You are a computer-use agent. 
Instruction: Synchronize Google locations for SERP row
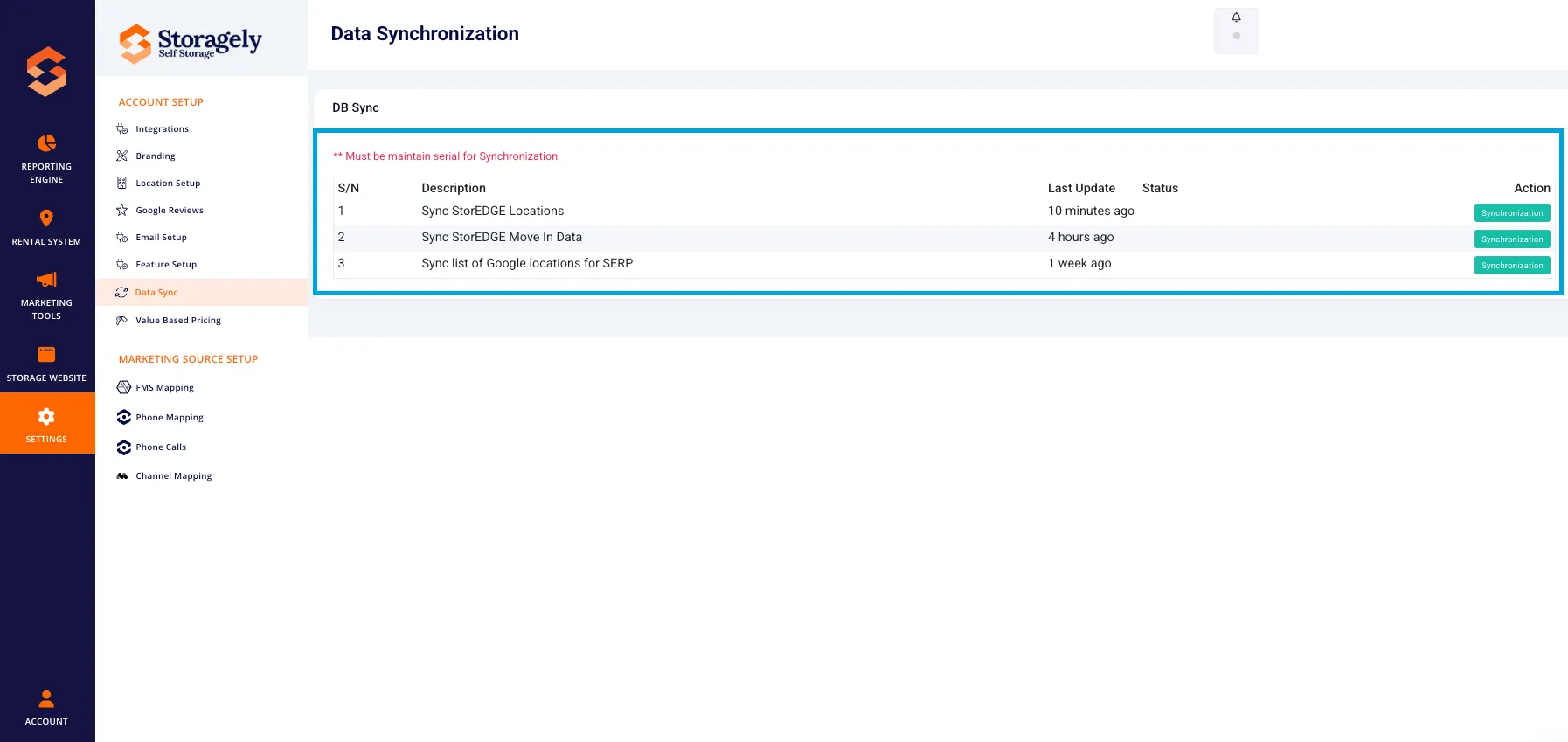[x=1512, y=265]
